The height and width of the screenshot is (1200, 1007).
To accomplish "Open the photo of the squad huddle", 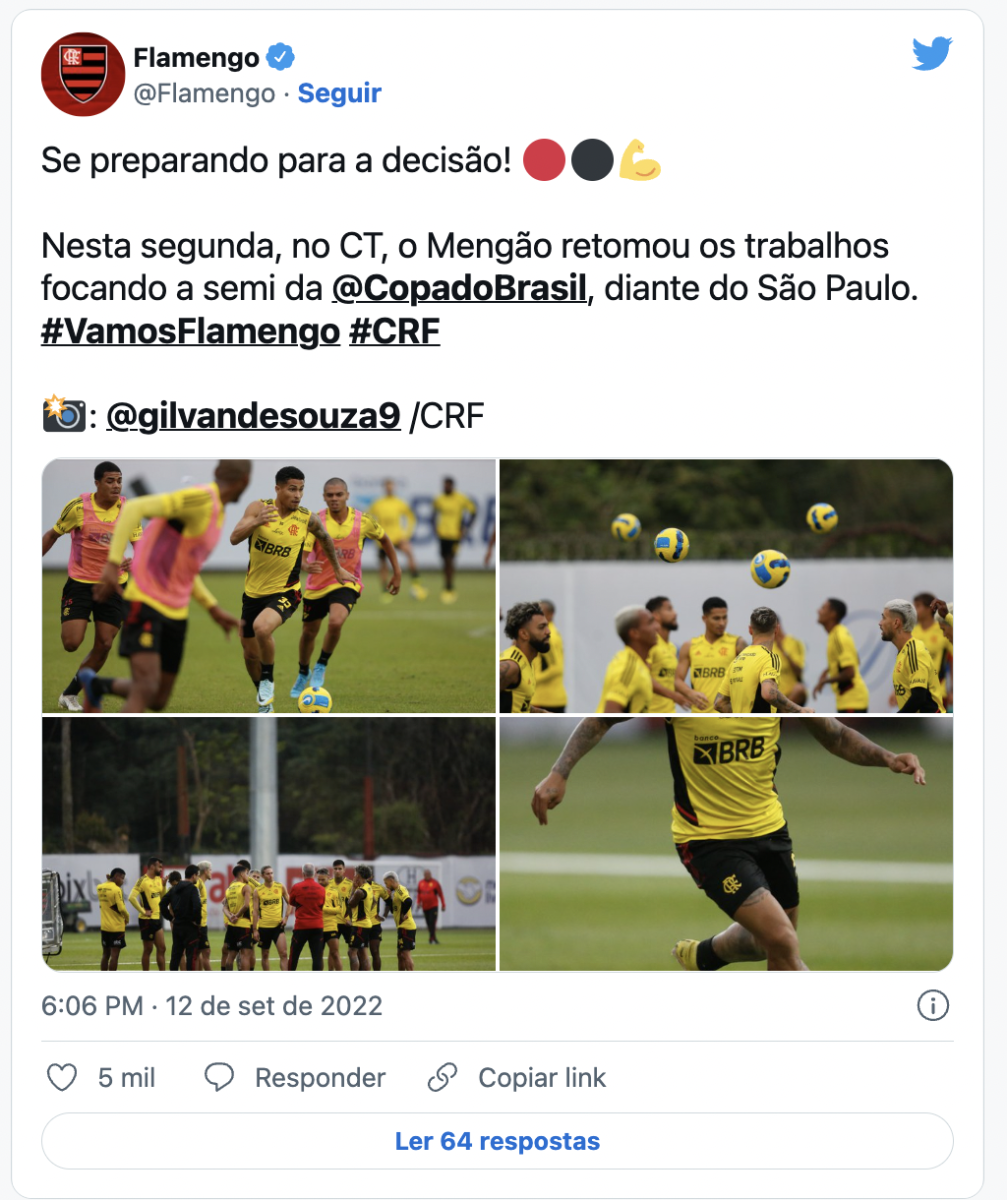I will coord(269,844).
